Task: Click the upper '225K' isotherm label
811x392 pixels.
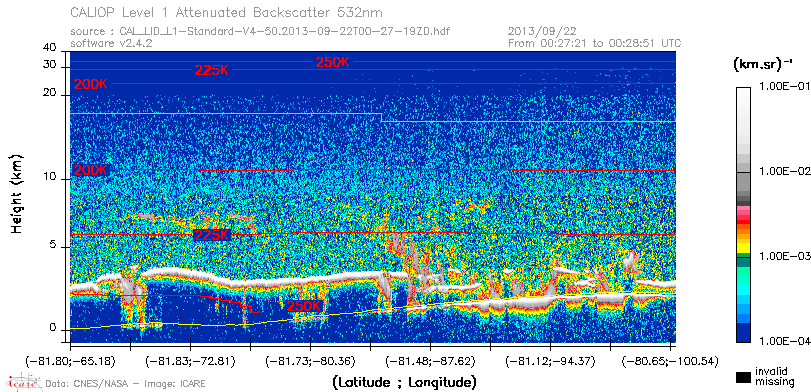Action: tap(212, 70)
